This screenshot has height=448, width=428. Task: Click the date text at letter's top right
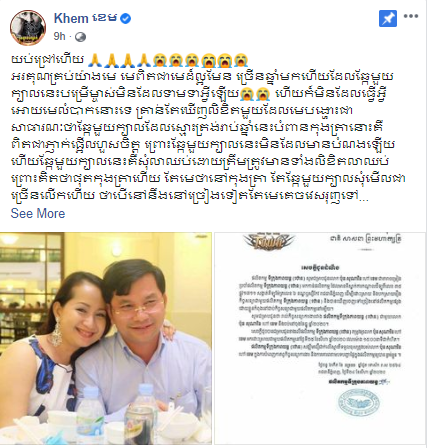365,239
